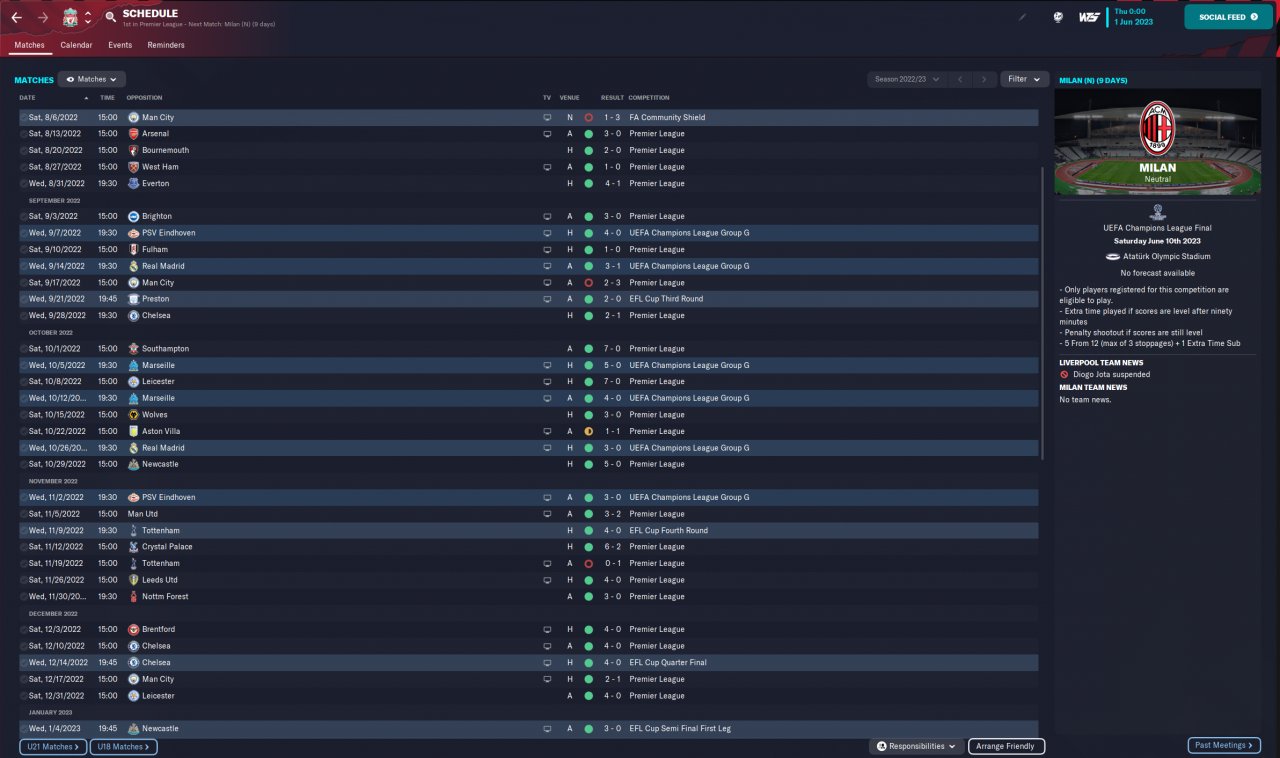Tick the circle beside the 9/10/2022 Fulham fixture
Image resolution: width=1280 pixels, height=758 pixels.
(x=24, y=250)
